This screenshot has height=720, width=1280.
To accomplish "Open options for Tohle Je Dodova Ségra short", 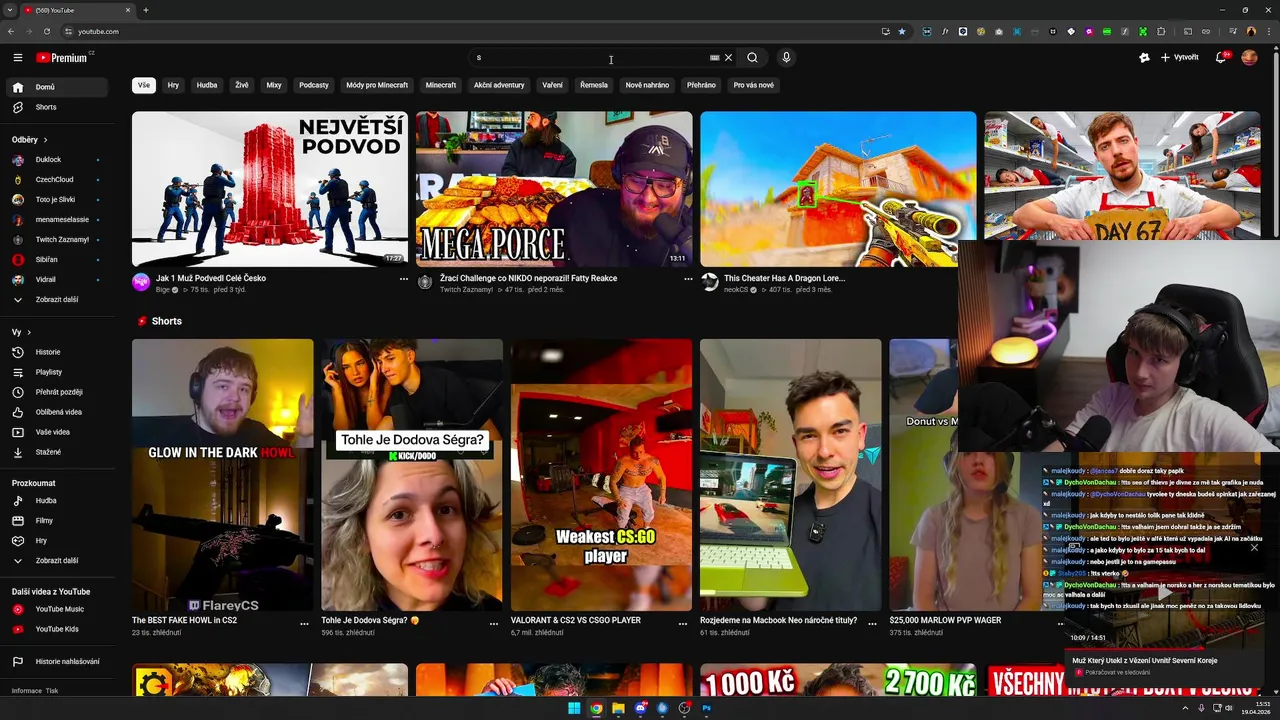I will [493, 623].
